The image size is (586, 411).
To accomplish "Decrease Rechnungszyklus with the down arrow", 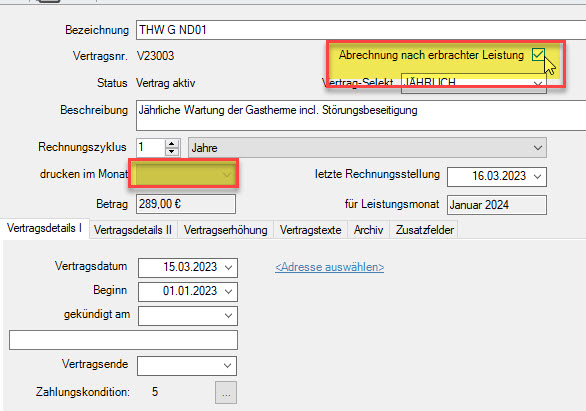I will click(x=172, y=152).
